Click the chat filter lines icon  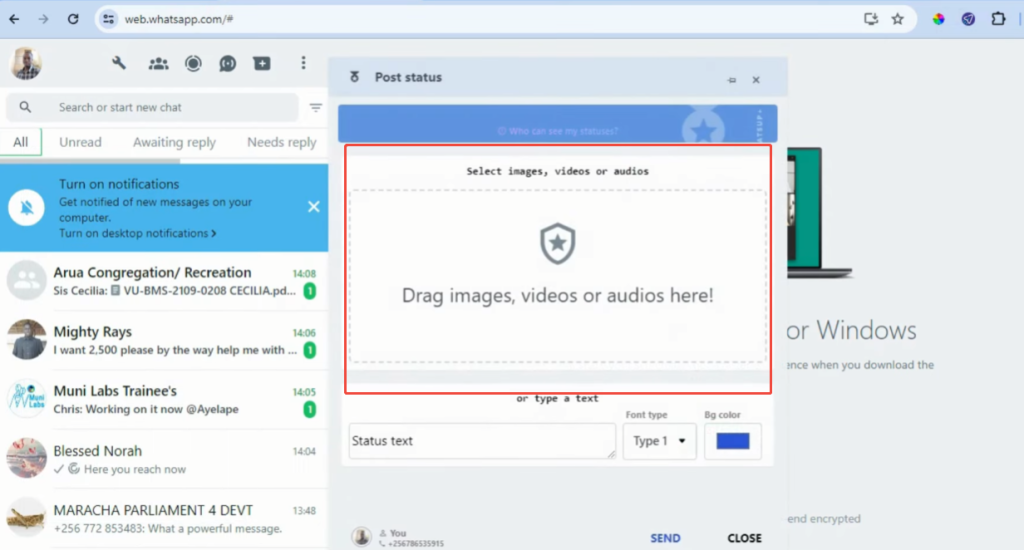point(316,108)
